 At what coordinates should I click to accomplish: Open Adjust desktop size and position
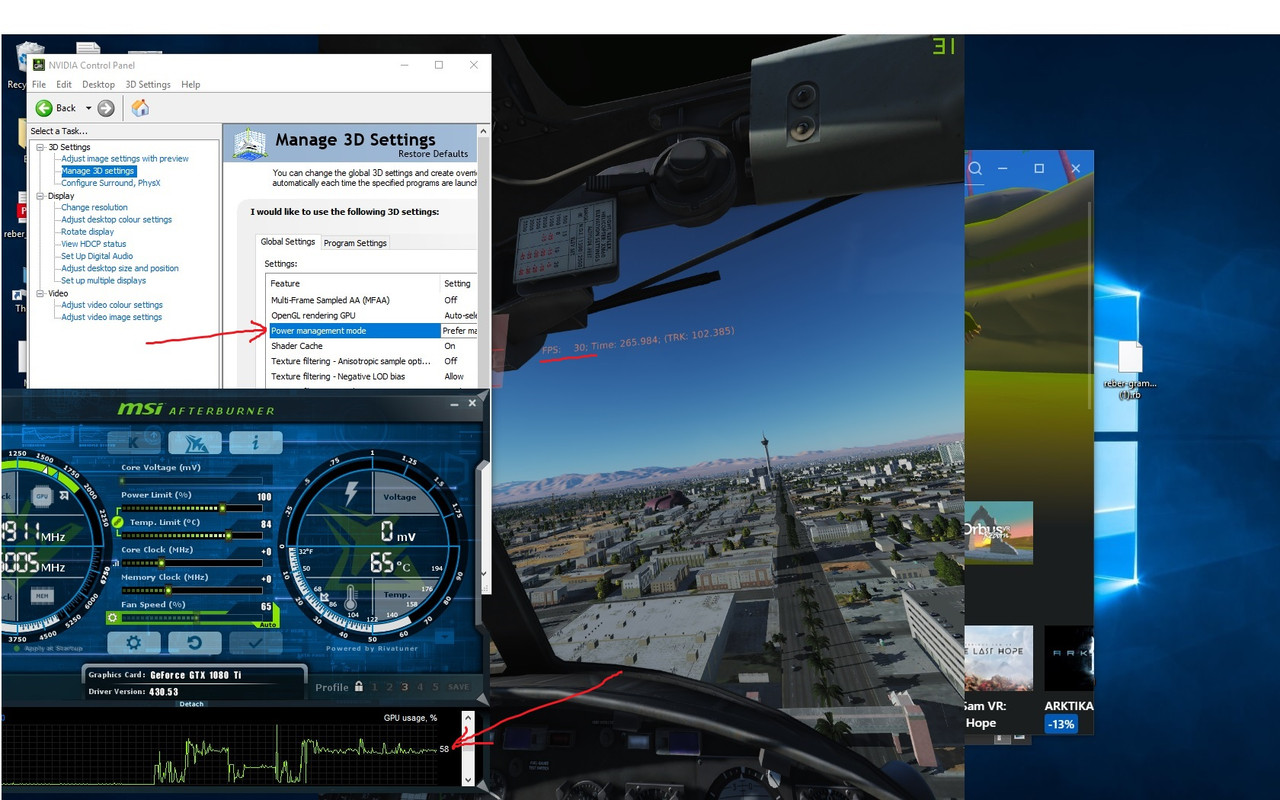click(120, 268)
